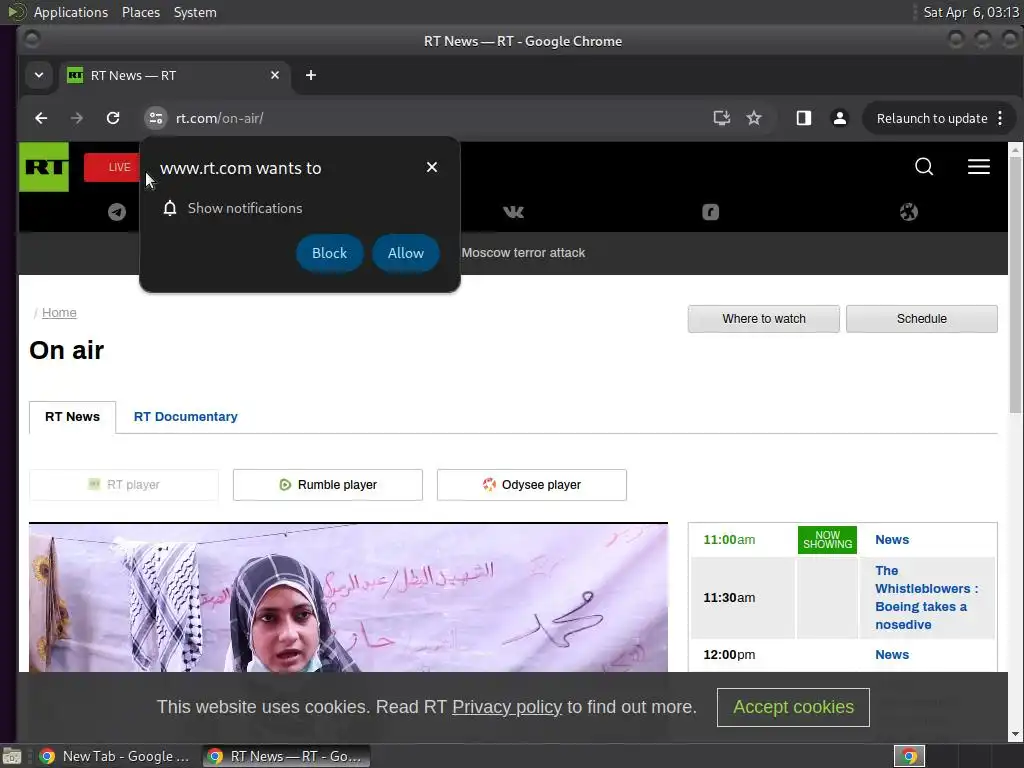This screenshot has width=1024, height=768.
Task: Open the Moscow terror attack topic link
Action: click(x=523, y=253)
